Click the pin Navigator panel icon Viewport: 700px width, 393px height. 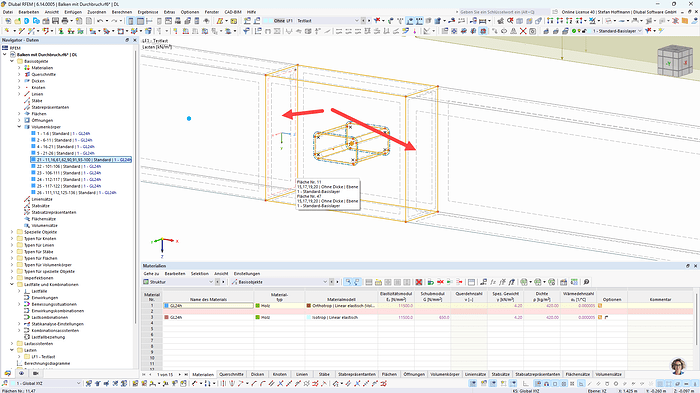(127, 40)
